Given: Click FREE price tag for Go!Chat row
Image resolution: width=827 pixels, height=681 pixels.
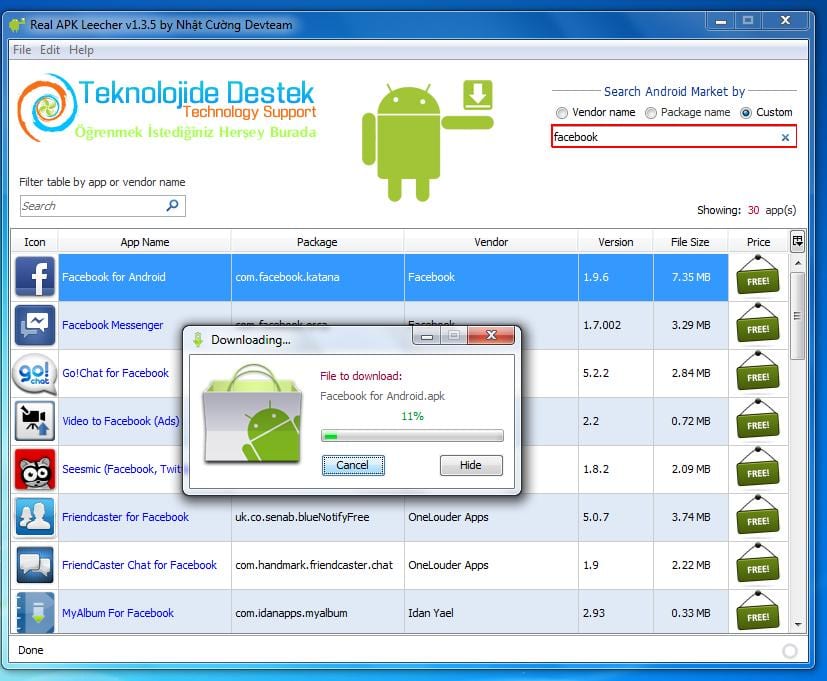Looking at the screenshot, I should click(758, 371).
